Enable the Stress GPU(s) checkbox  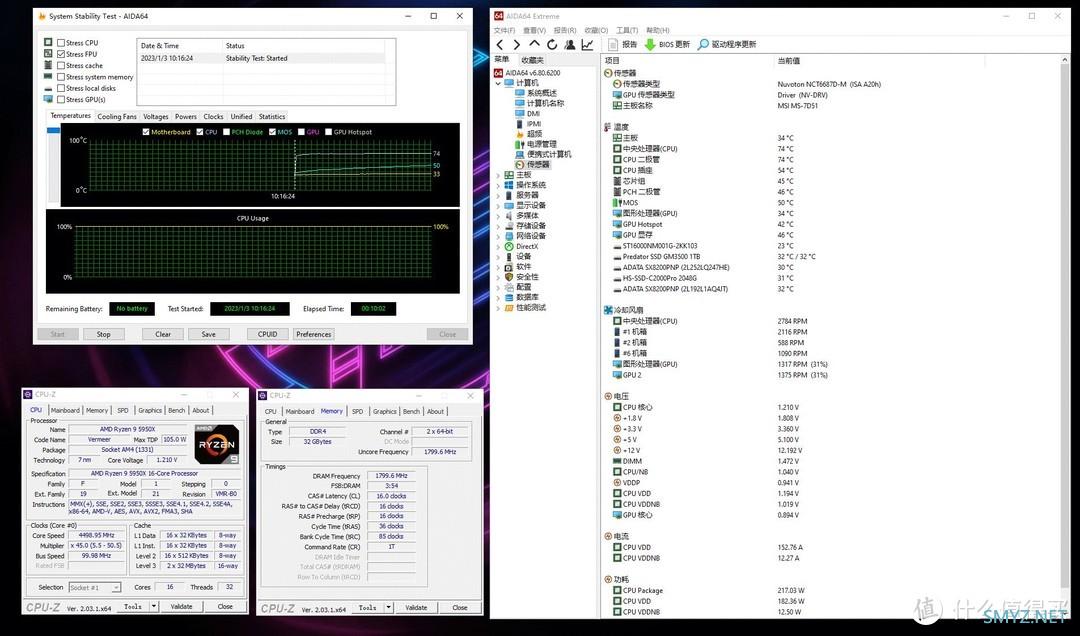(61, 100)
